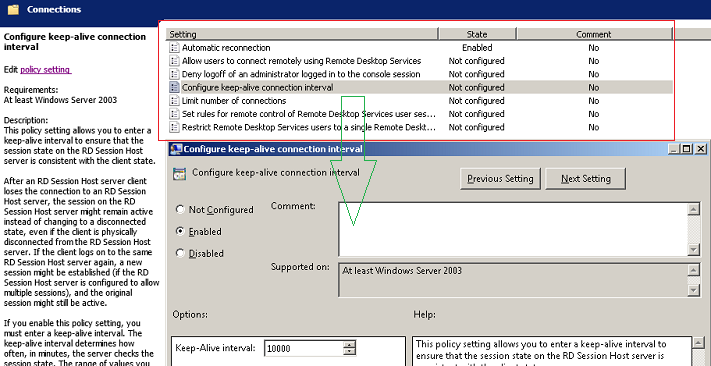Select the Disabled radio button
711x366 pixels.
tap(180, 253)
